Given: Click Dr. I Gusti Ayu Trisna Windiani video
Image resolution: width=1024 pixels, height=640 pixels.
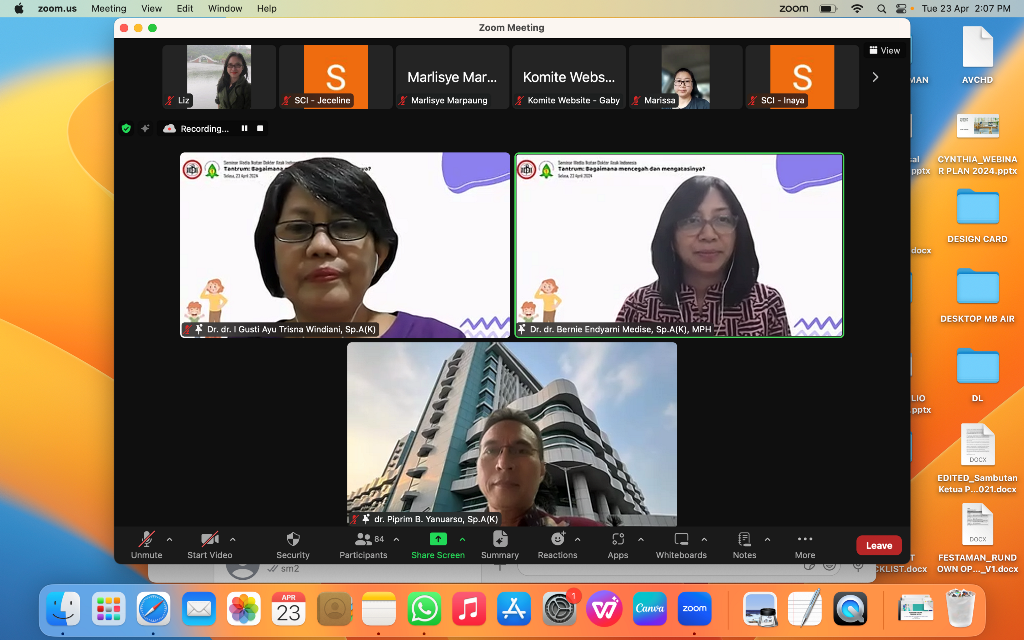Looking at the screenshot, I should 345,245.
